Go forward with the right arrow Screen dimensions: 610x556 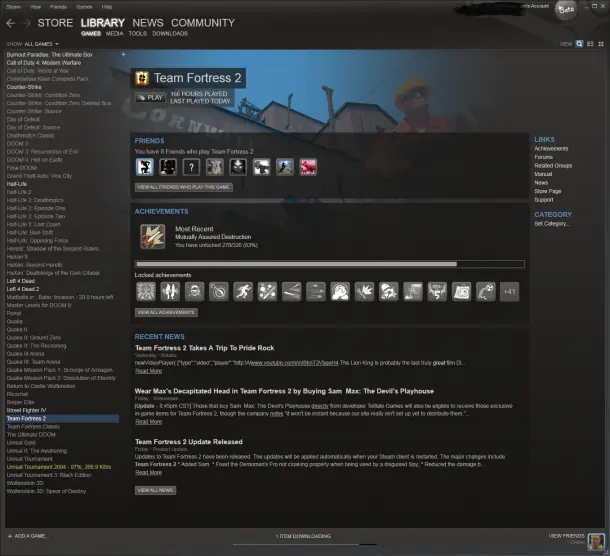[26, 23]
